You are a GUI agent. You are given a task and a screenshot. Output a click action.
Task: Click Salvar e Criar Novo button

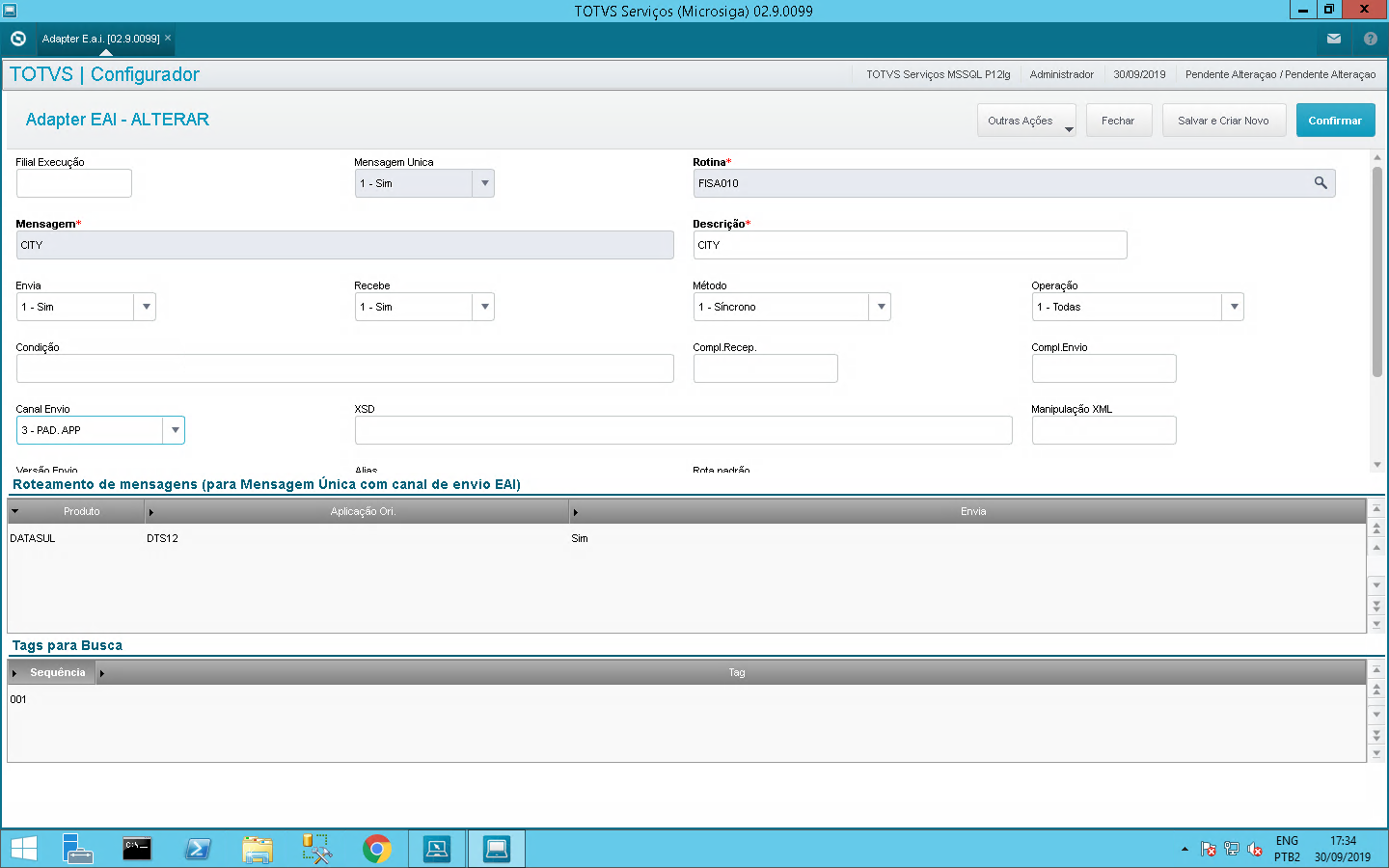(1223, 121)
